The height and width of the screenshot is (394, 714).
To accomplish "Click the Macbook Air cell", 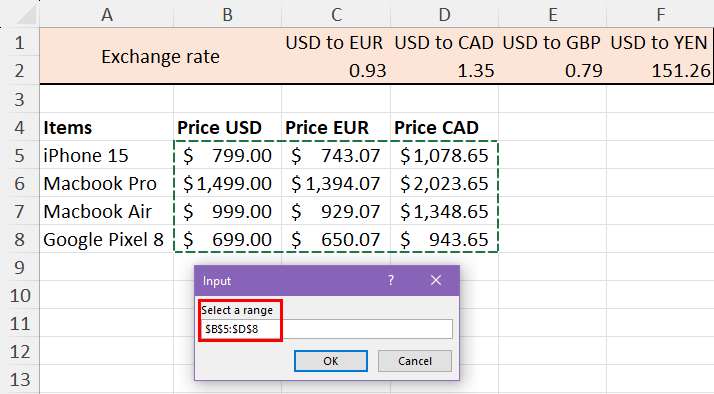I will pyautogui.click(x=107, y=211).
